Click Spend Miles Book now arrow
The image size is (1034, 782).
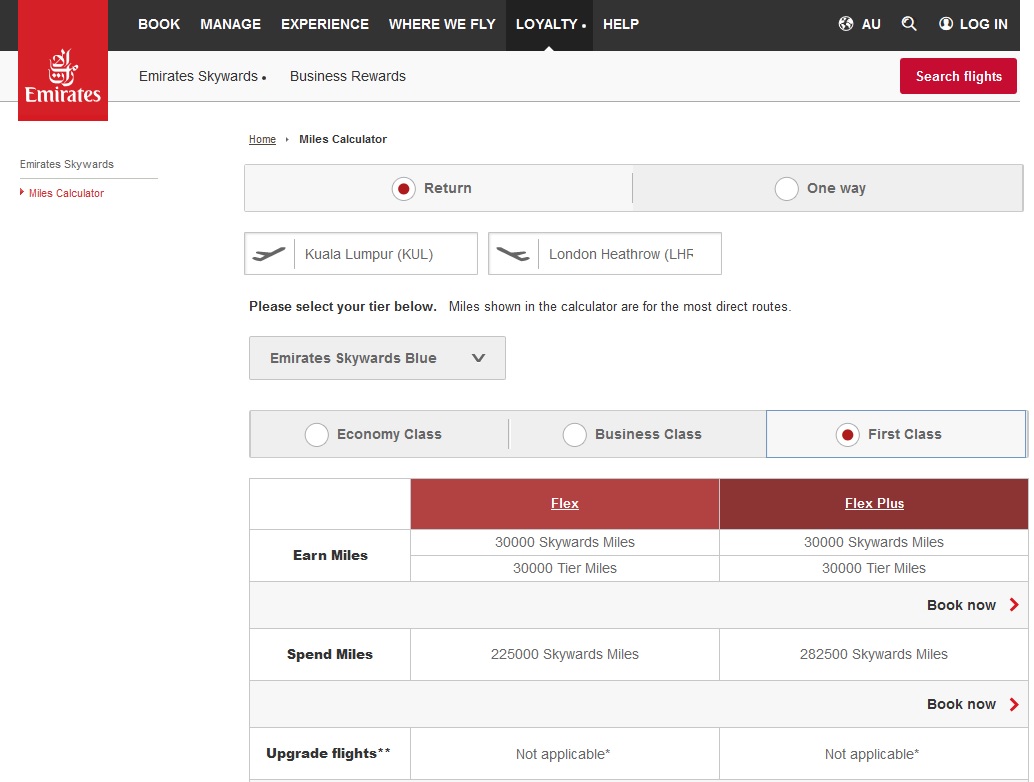[x=1014, y=704]
